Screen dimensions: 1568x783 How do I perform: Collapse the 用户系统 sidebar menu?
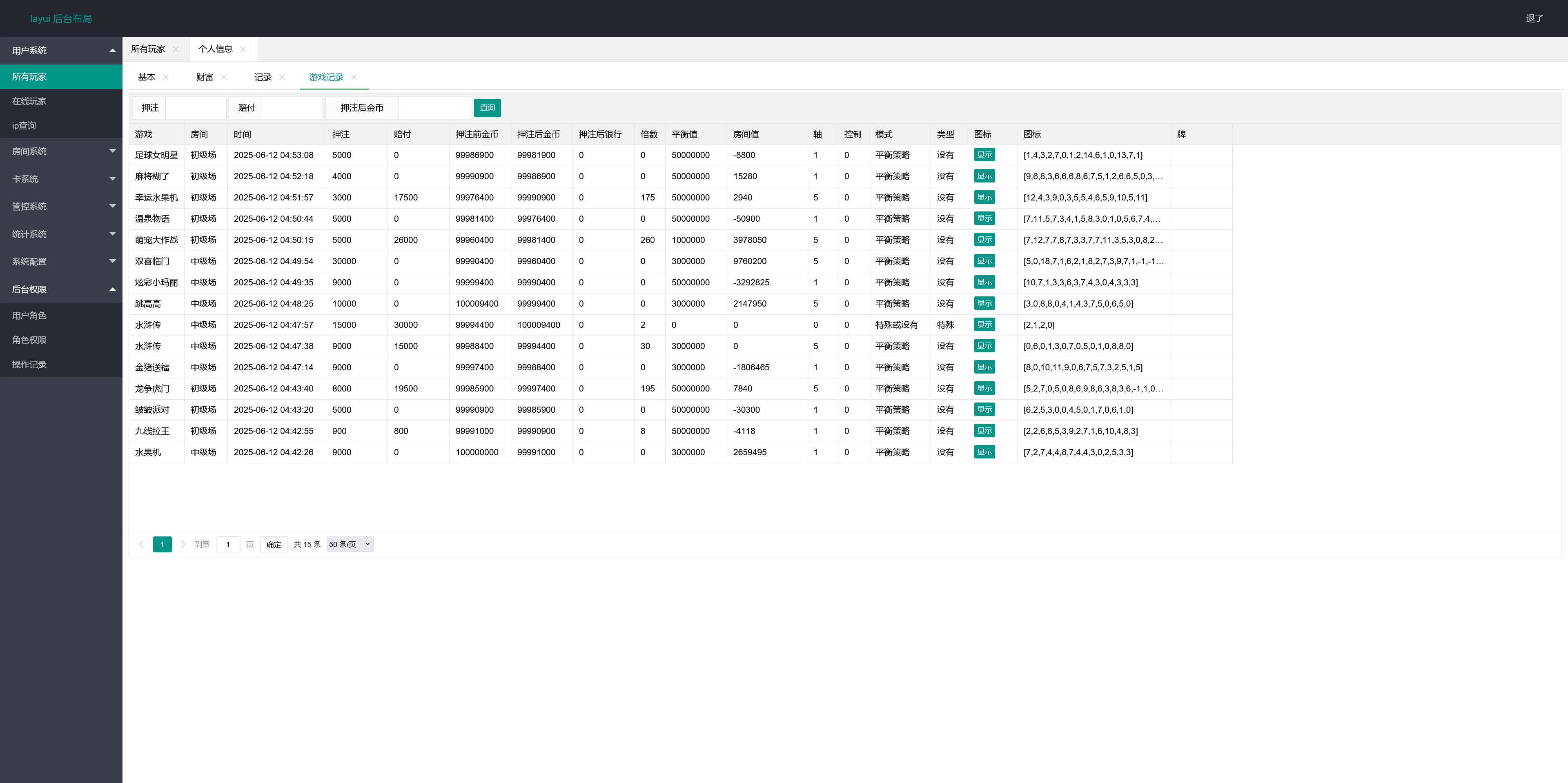(x=61, y=51)
